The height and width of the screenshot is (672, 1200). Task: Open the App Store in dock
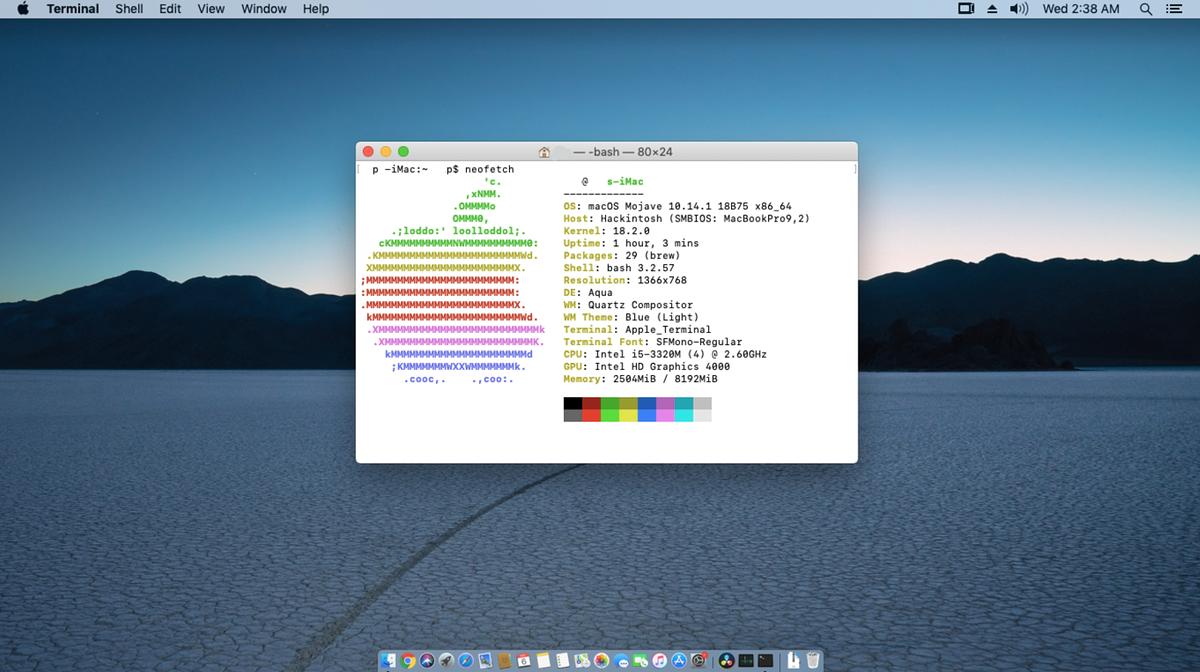point(679,660)
